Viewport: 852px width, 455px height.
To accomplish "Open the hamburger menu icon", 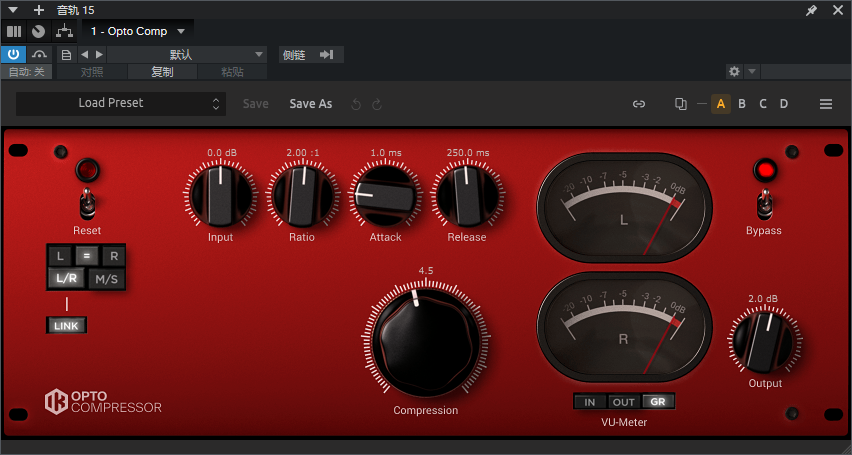I will click(826, 104).
